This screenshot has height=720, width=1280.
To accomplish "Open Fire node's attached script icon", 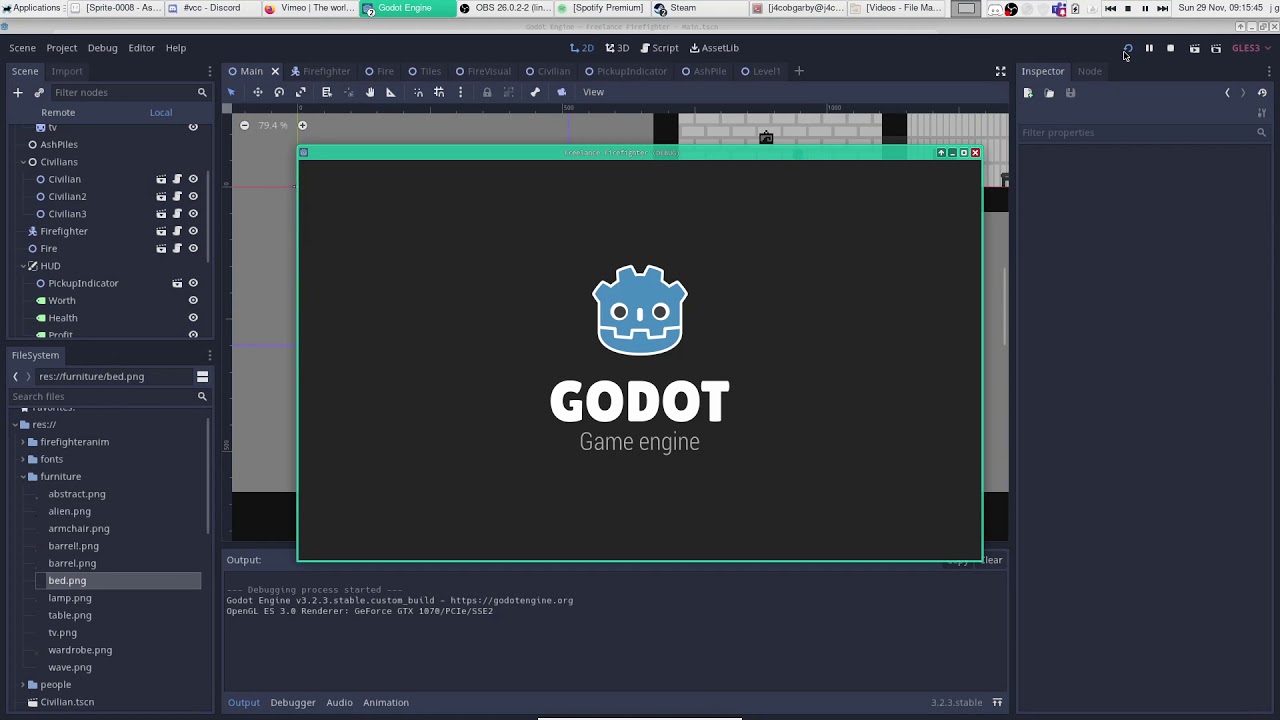I will tap(177, 248).
